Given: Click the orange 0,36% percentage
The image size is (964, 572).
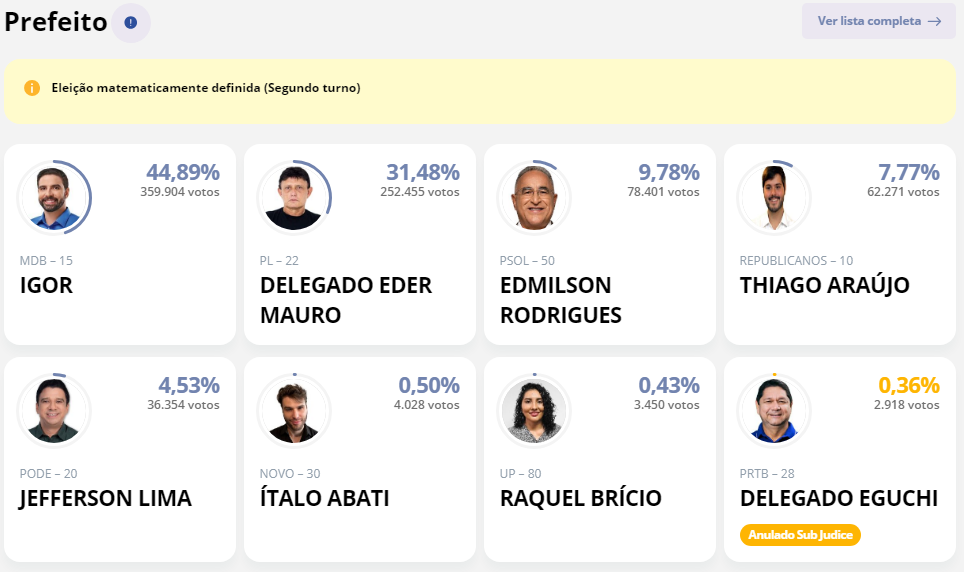Looking at the screenshot, I should tap(909, 385).
